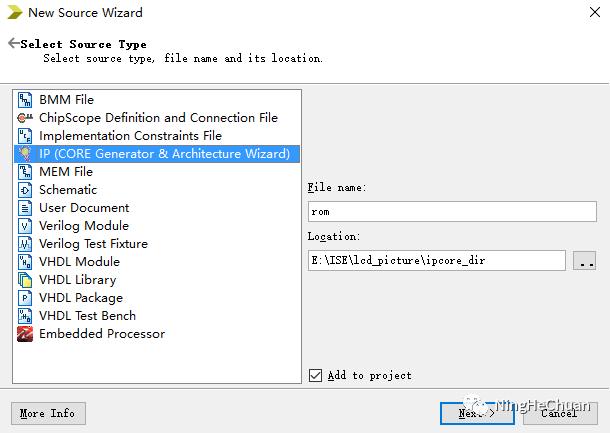610x433 pixels.
Task: Click the VHDL Test Bench icon
Action: pos(25,316)
